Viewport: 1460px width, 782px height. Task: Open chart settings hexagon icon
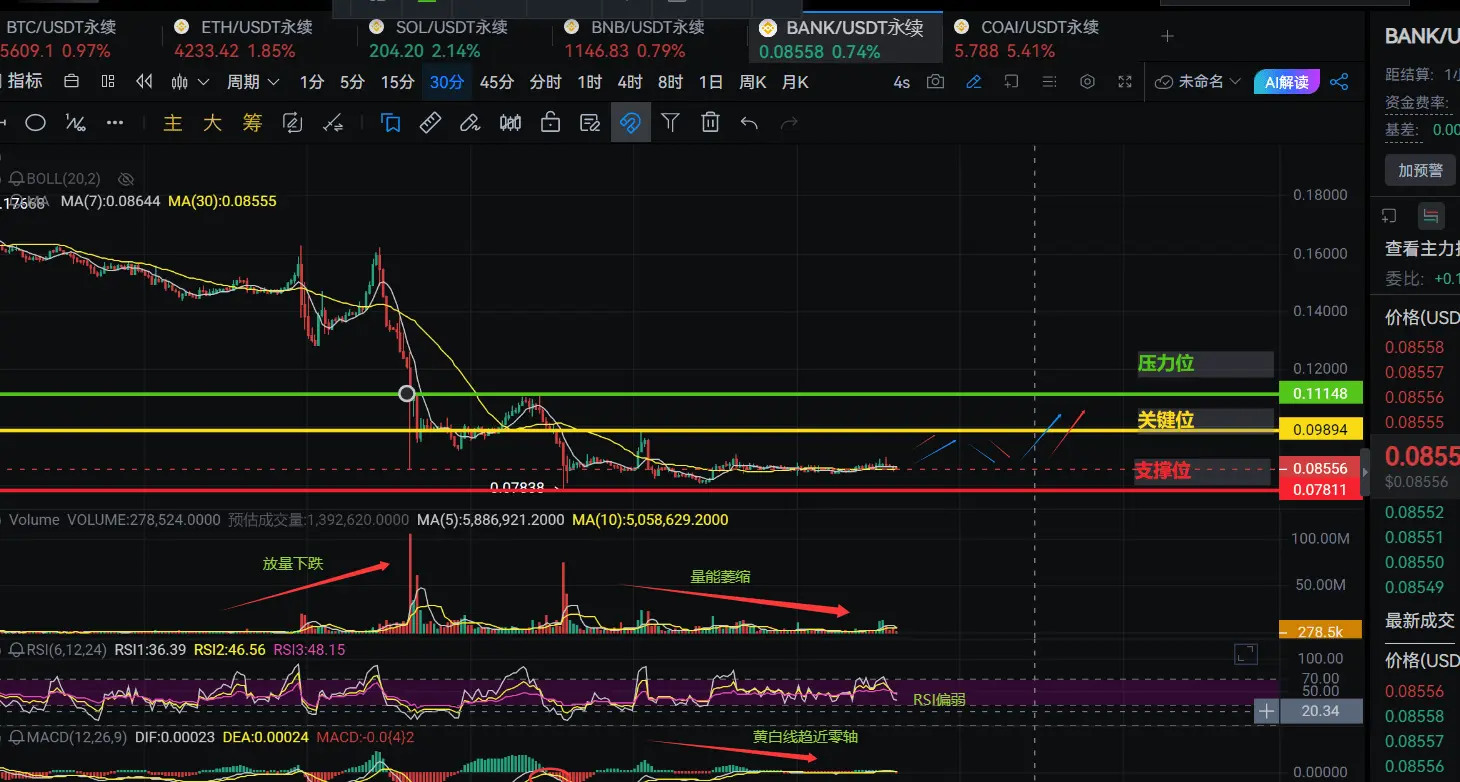tap(1088, 82)
